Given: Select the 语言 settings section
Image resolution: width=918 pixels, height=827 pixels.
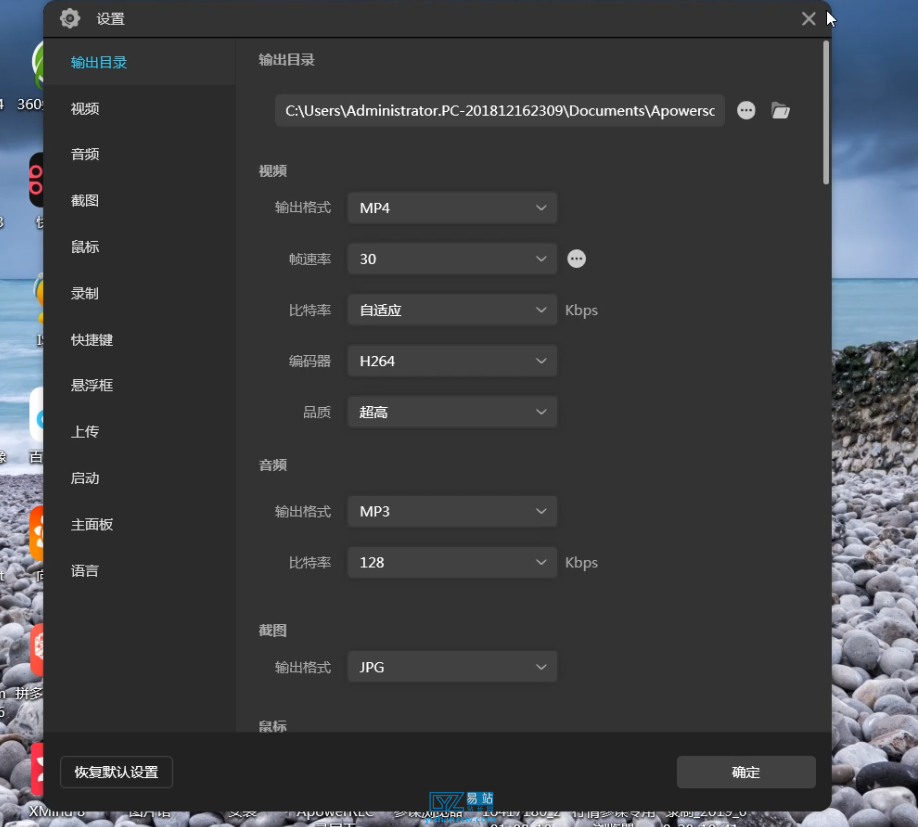Looking at the screenshot, I should [x=84, y=570].
